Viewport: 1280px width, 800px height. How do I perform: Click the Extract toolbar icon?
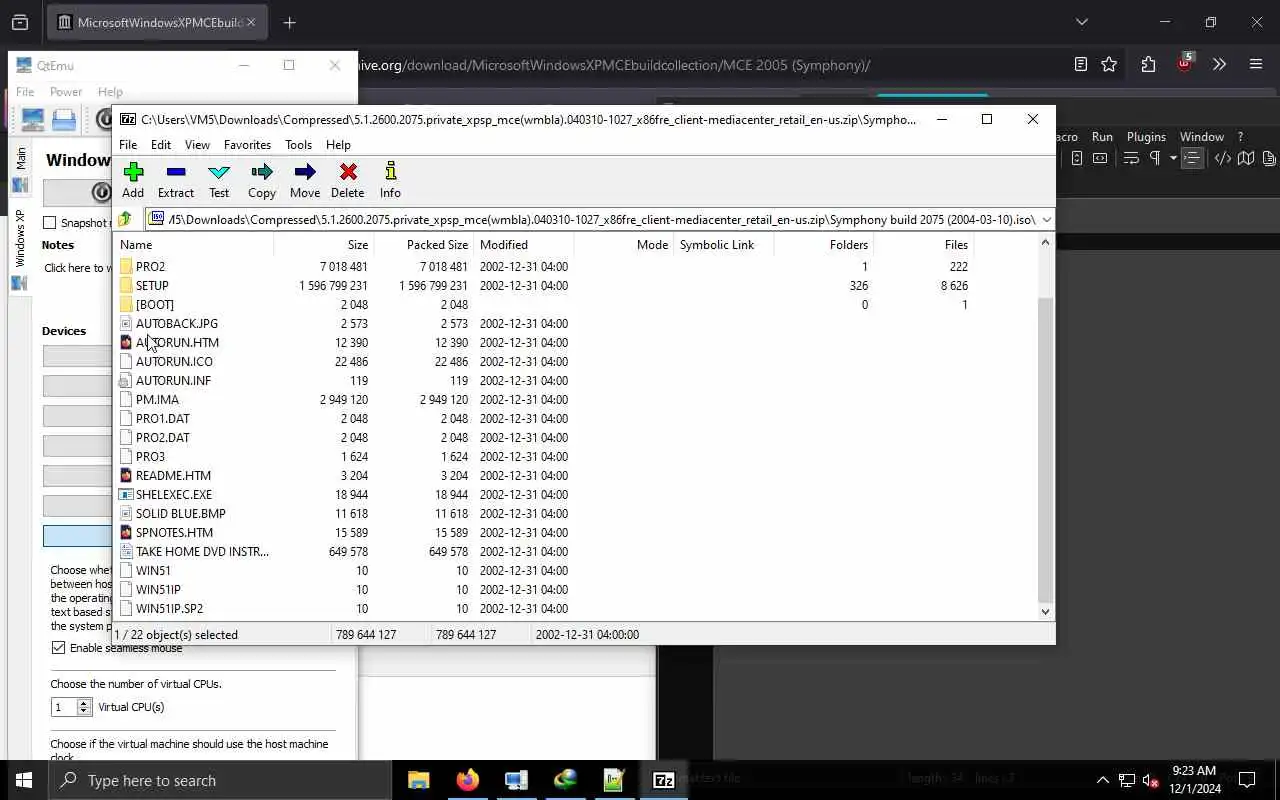coord(176,180)
